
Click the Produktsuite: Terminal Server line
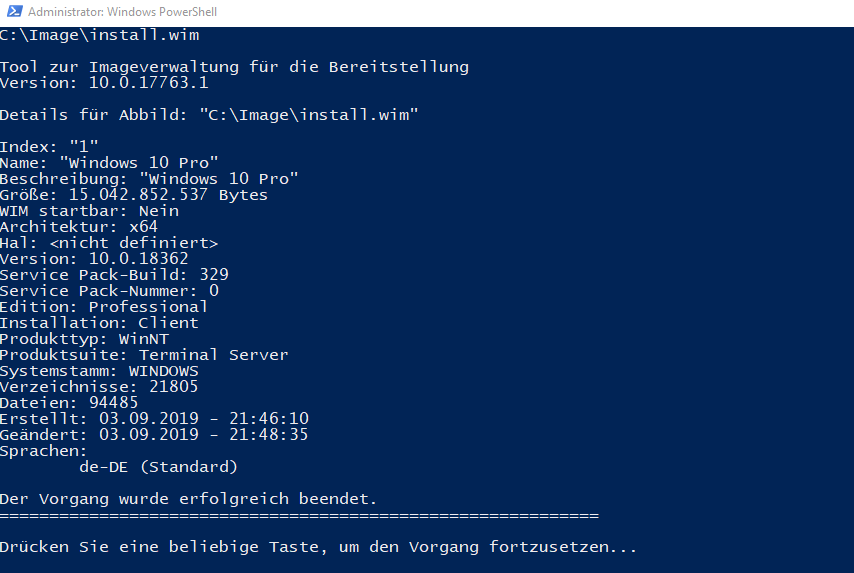pyautogui.click(x=144, y=355)
